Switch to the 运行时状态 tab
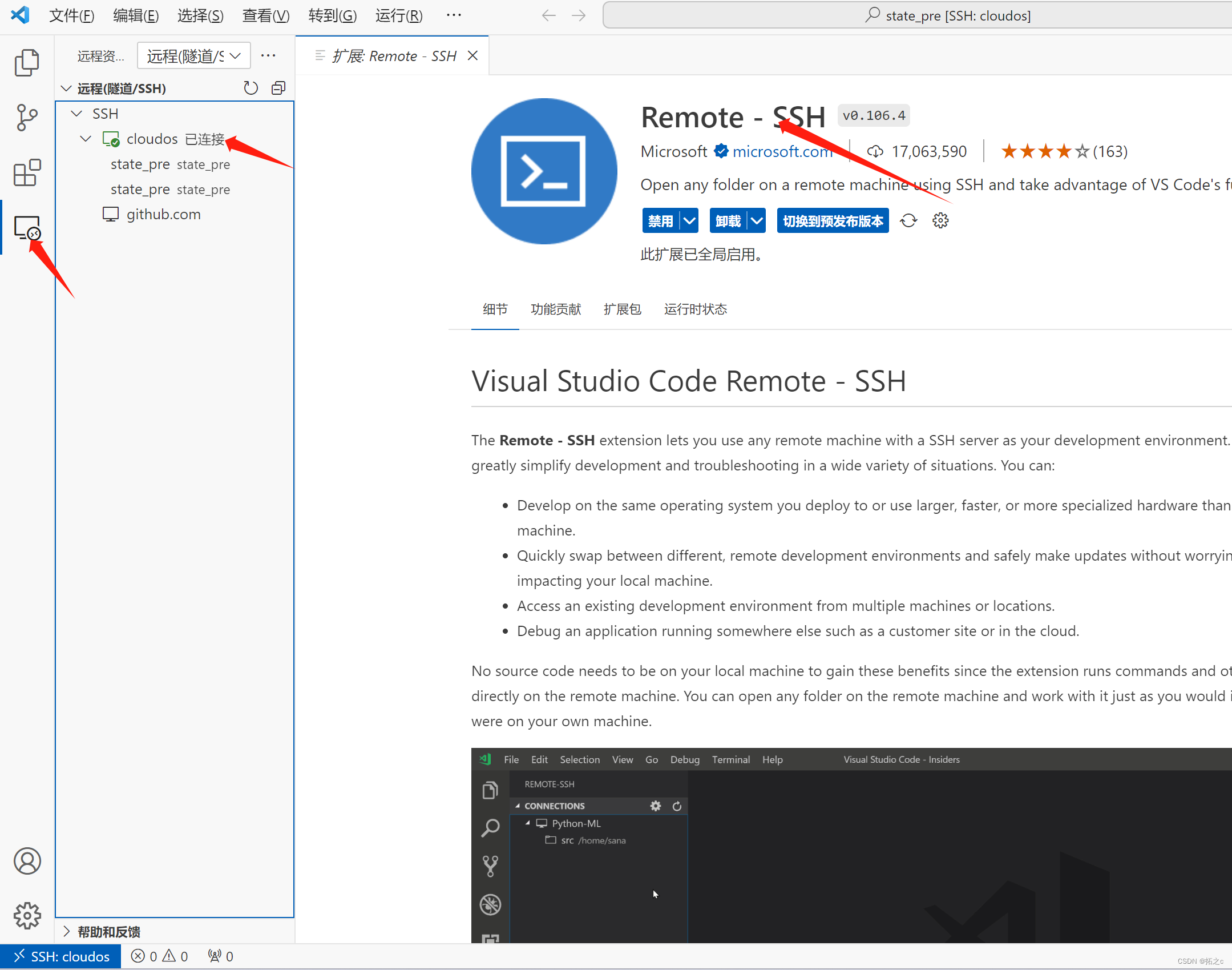 (x=696, y=309)
